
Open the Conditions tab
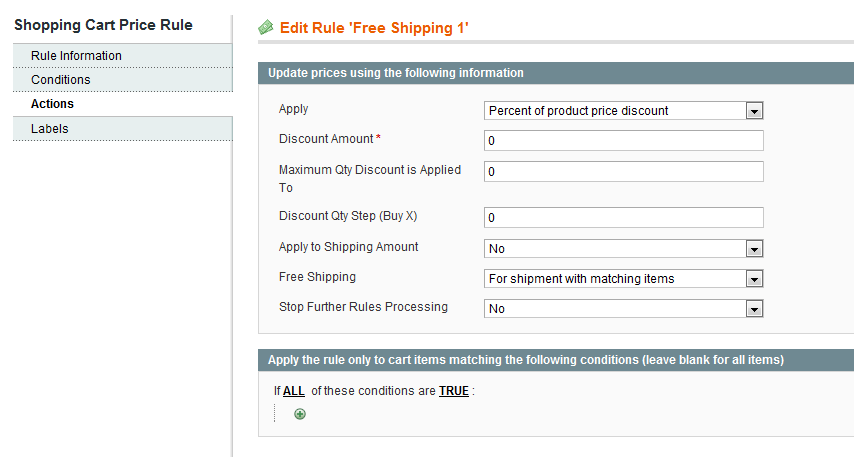pyautogui.click(x=60, y=80)
